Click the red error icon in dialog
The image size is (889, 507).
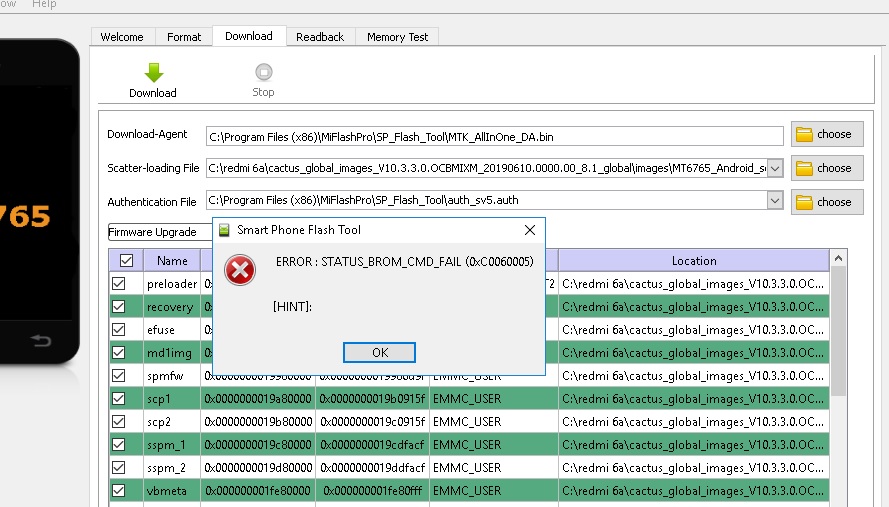point(240,270)
